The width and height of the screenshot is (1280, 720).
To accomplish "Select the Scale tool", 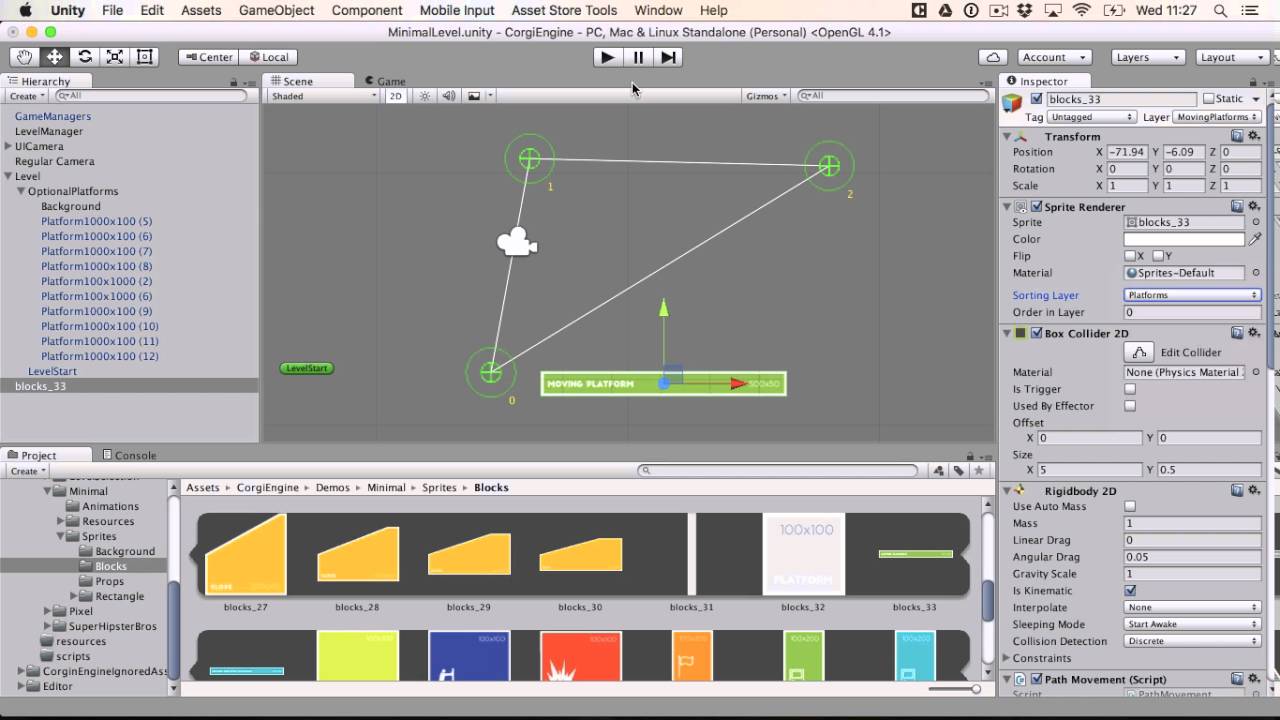I will pos(115,57).
